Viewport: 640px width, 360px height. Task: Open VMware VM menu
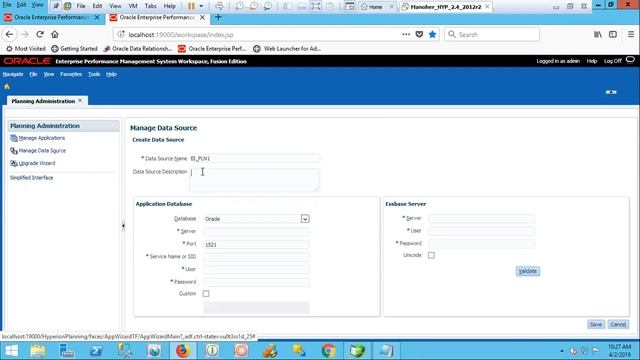click(x=133, y=6)
